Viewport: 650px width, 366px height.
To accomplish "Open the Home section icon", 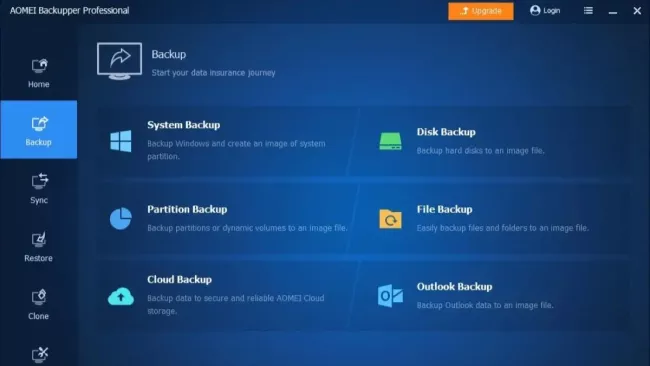I will (x=39, y=65).
